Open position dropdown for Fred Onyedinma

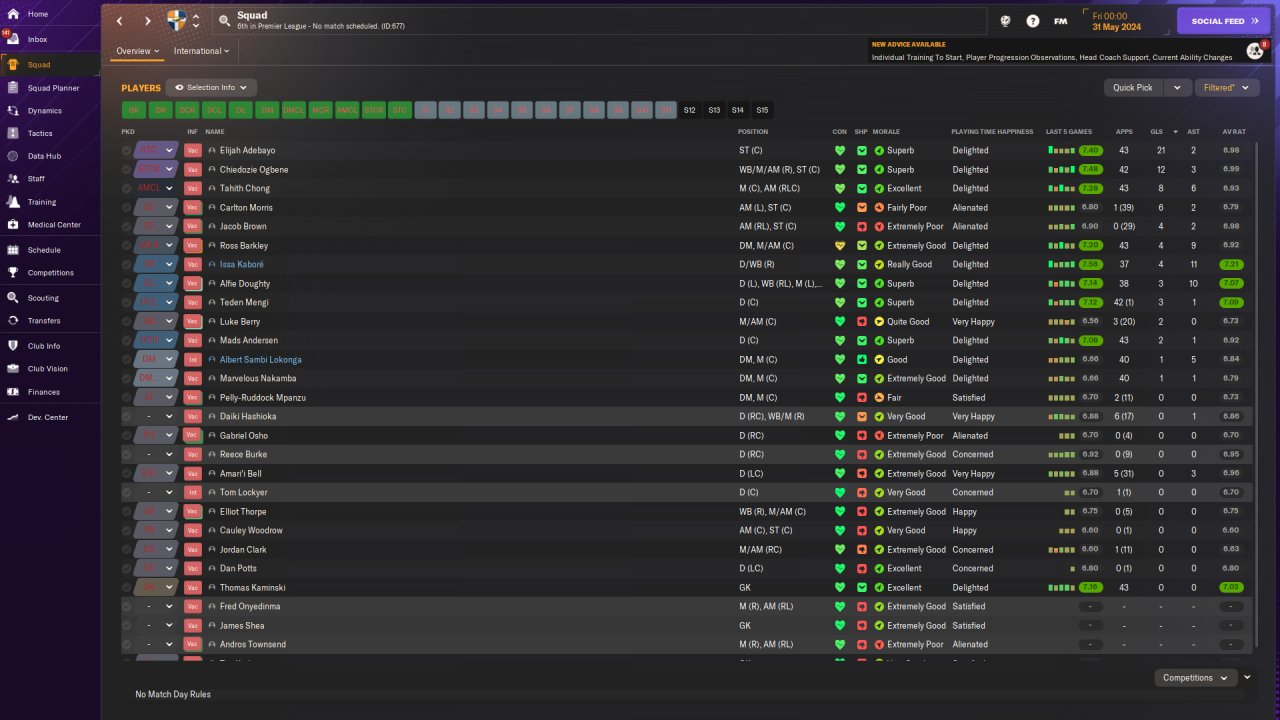click(169, 607)
